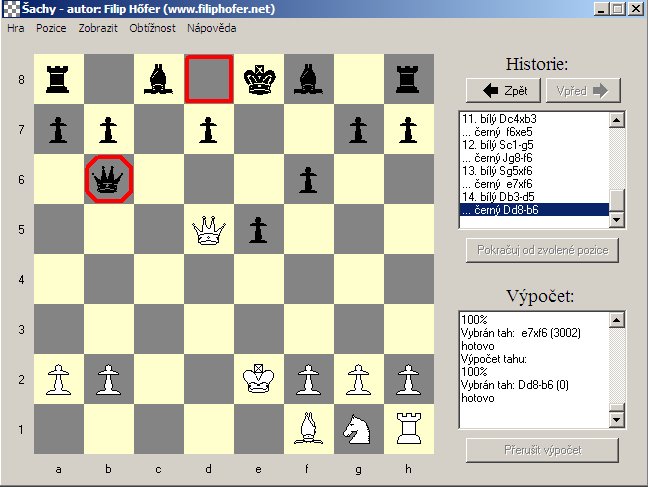The width and height of the screenshot is (648, 487).
Task: Click the Vybrán tah: Dd8-b6 (0) line
Action: (x=515, y=385)
